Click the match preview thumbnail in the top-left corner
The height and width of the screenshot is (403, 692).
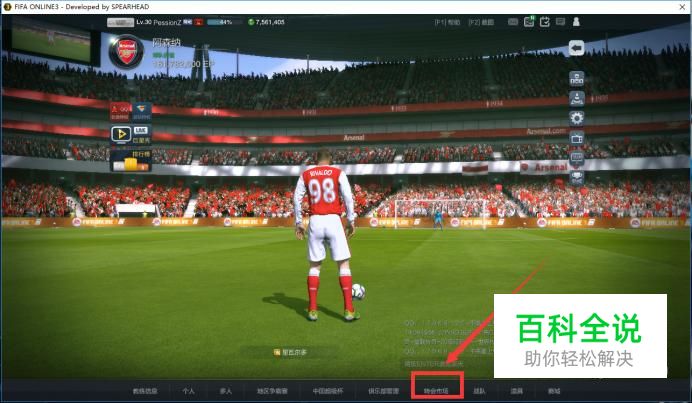coord(51,40)
